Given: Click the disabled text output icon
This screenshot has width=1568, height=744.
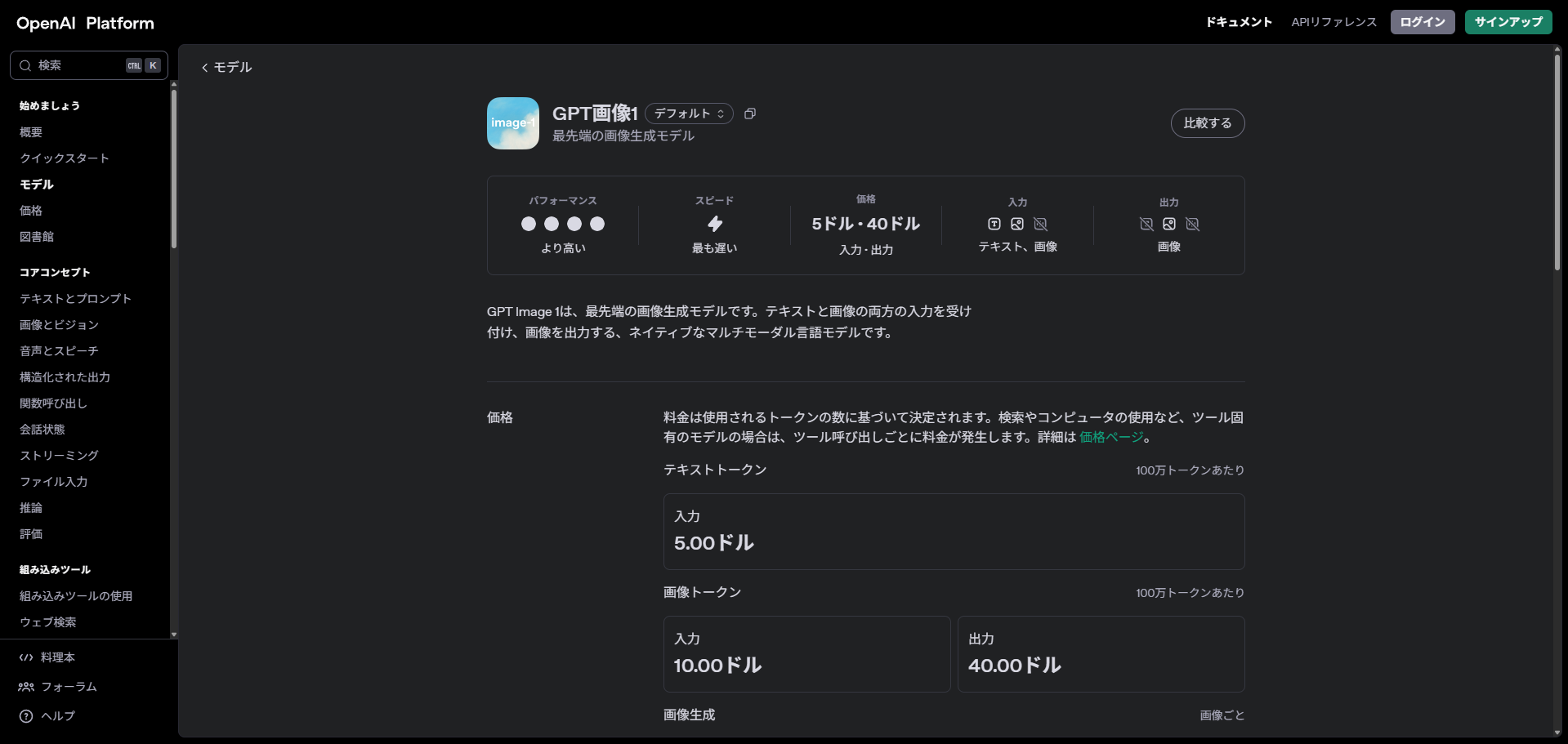Looking at the screenshot, I should pos(1146,224).
